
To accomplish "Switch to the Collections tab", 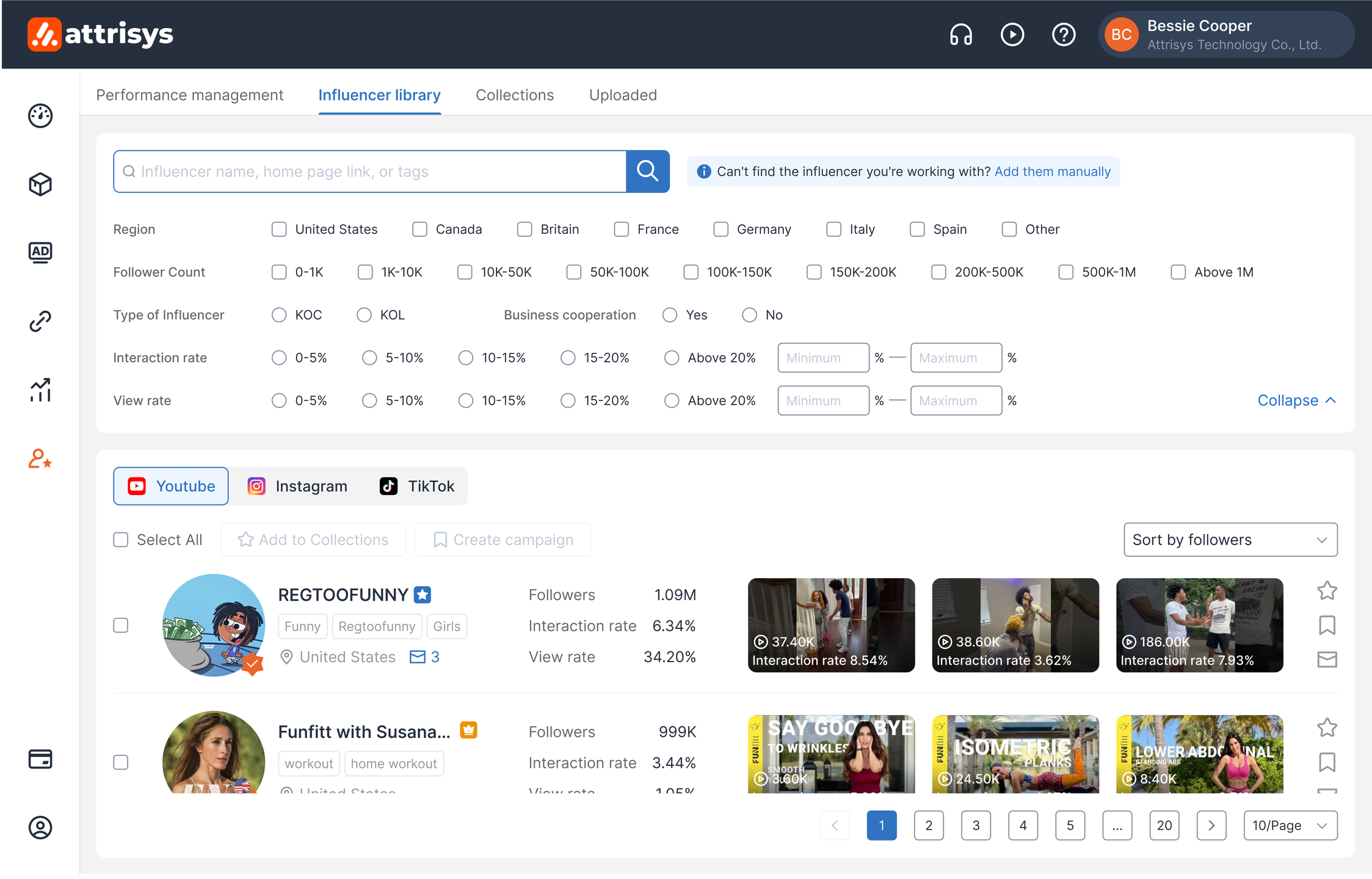I will click(514, 95).
